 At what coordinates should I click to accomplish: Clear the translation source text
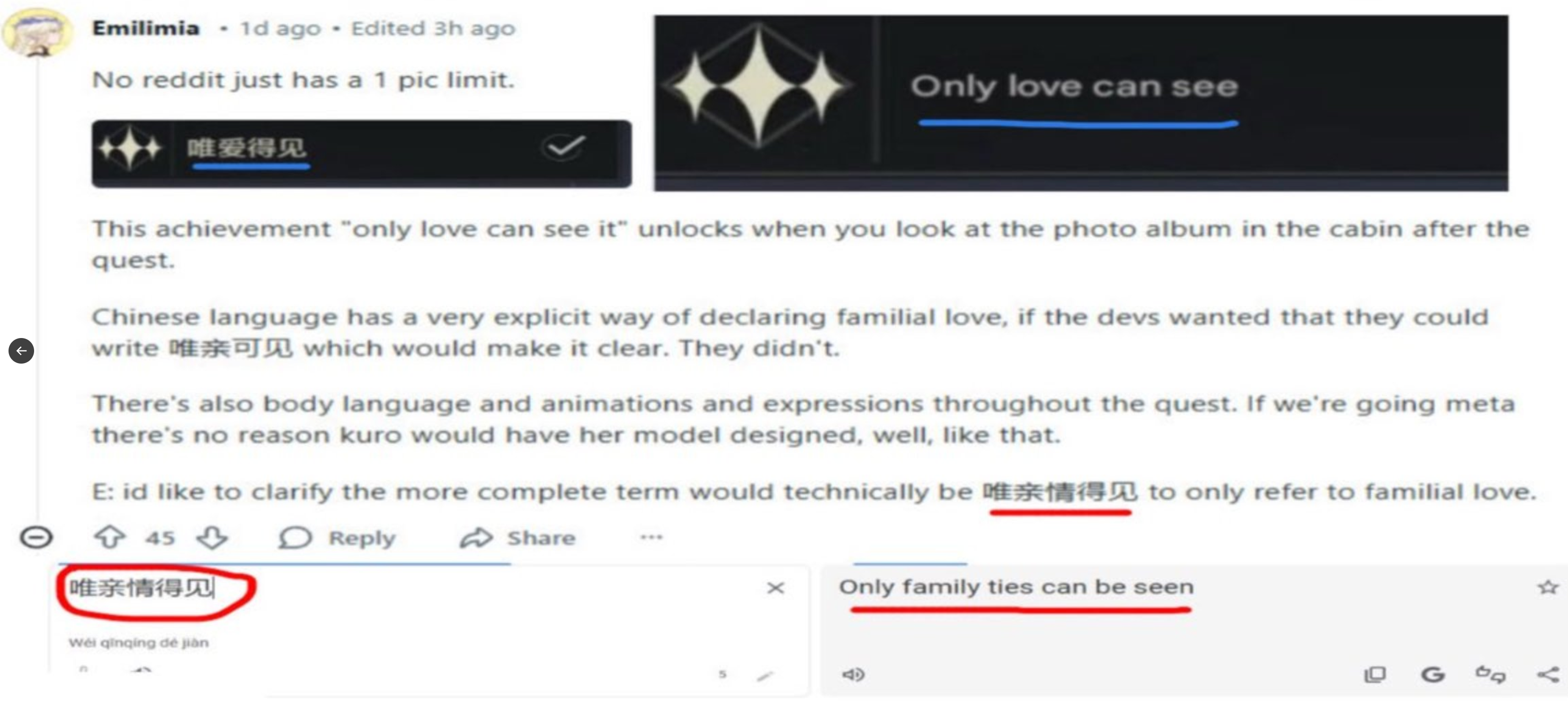775,588
